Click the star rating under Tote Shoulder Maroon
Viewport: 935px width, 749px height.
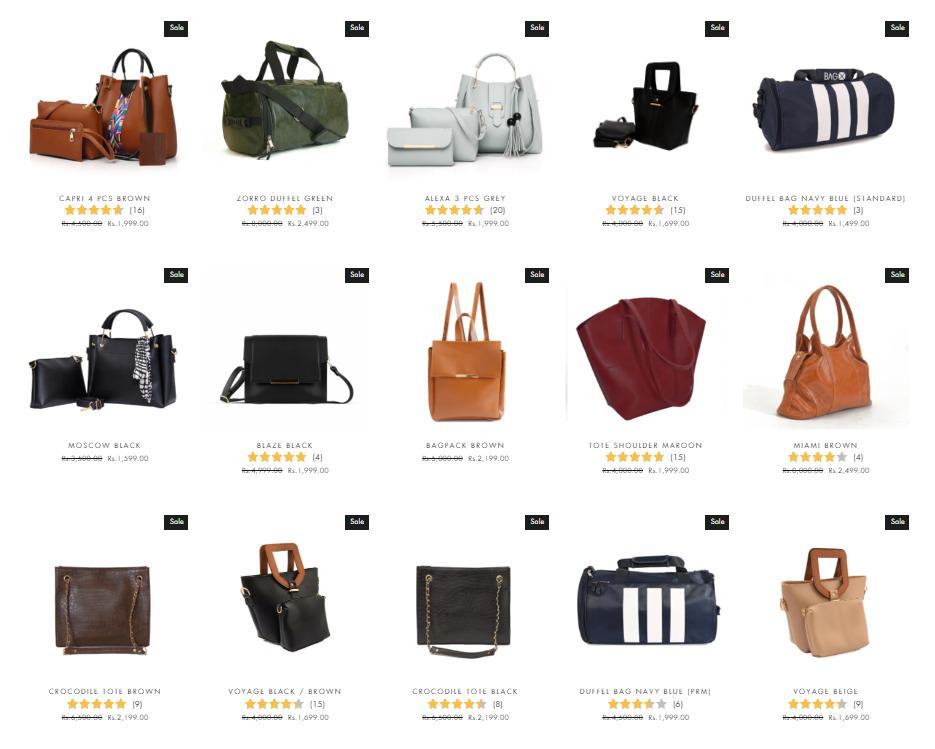coord(634,457)
